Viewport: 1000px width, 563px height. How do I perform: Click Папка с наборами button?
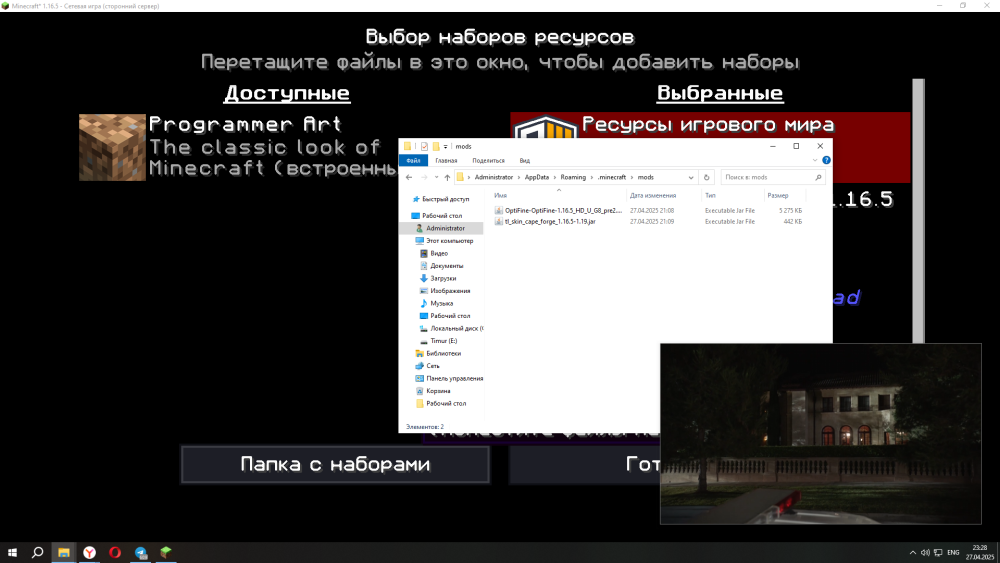[x=335, y=464]
